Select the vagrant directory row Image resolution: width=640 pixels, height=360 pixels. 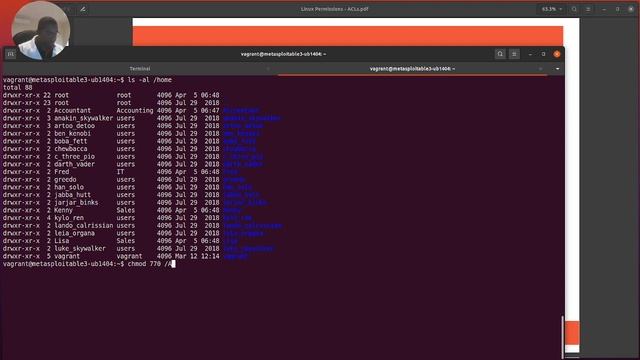[126, 256]
